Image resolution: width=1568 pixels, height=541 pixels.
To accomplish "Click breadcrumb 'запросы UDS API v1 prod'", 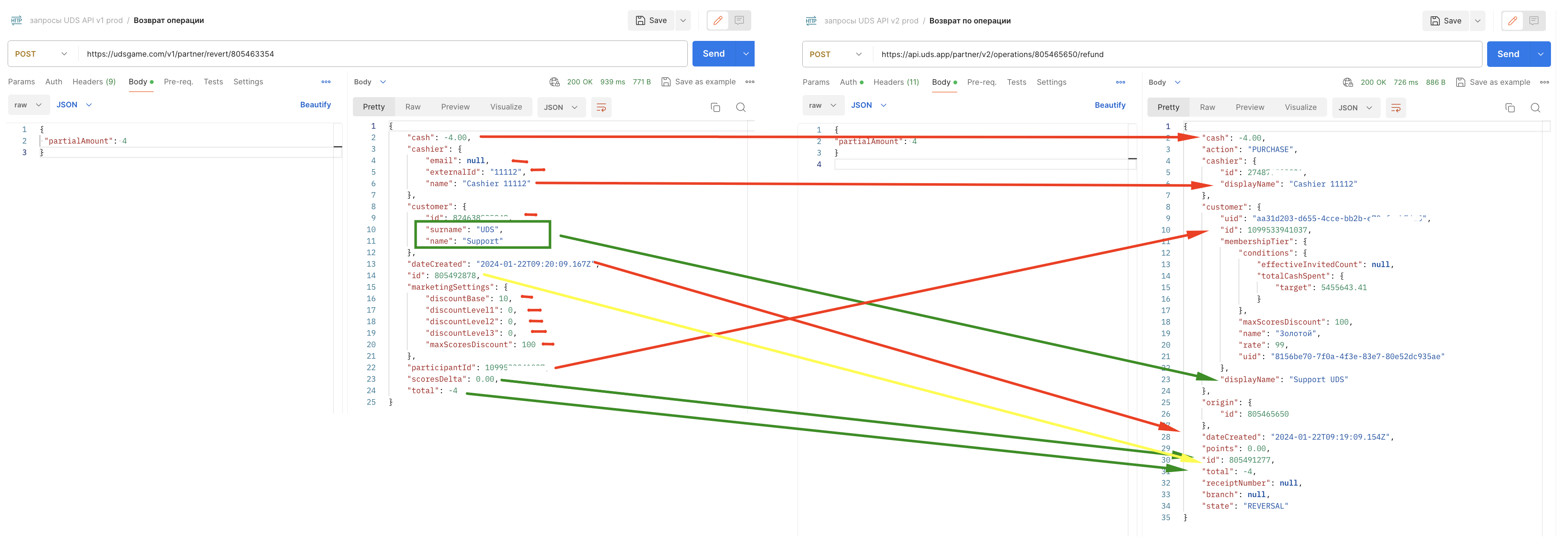I will [76, 20].
